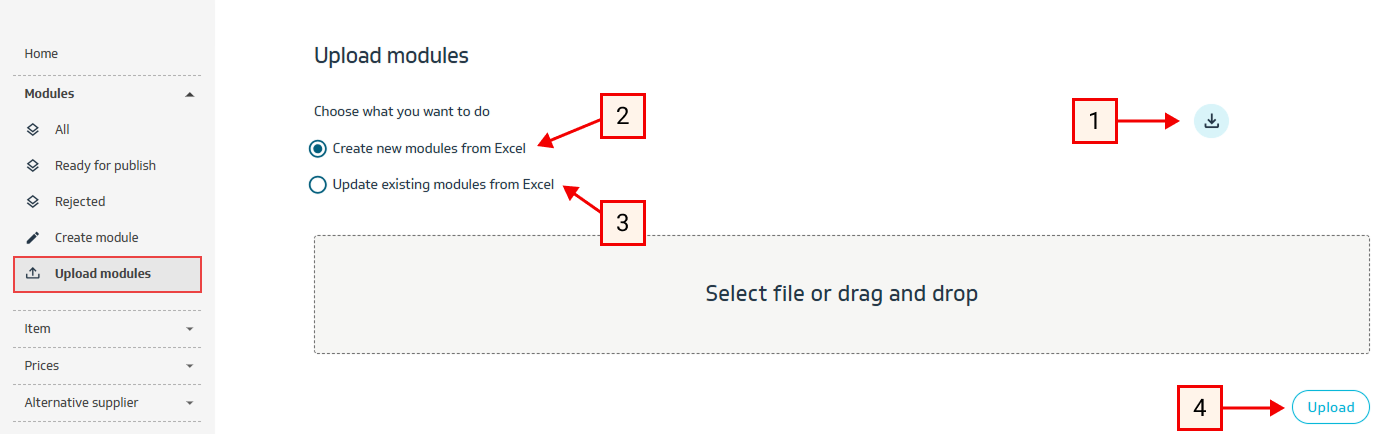This screenshot has width=1385, height=434.
Task: Click the upload icon in sidebar
Action: tap(32, 274)
